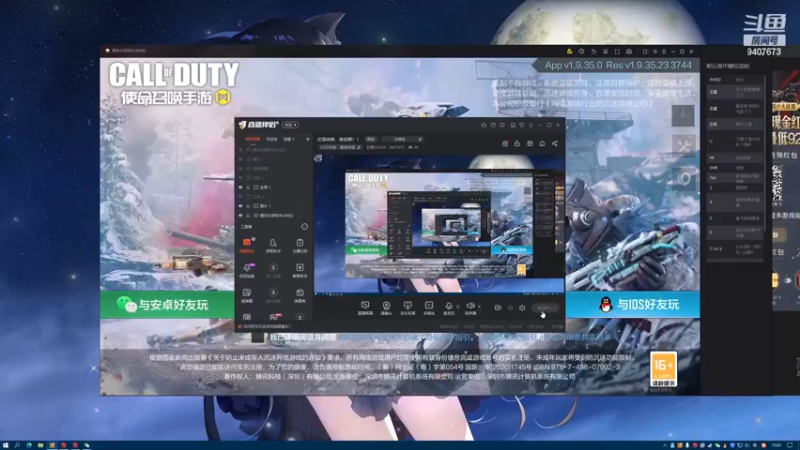
Task: Toggle visibility eye of 图片 1 source
Action: [x=240, y=206]
